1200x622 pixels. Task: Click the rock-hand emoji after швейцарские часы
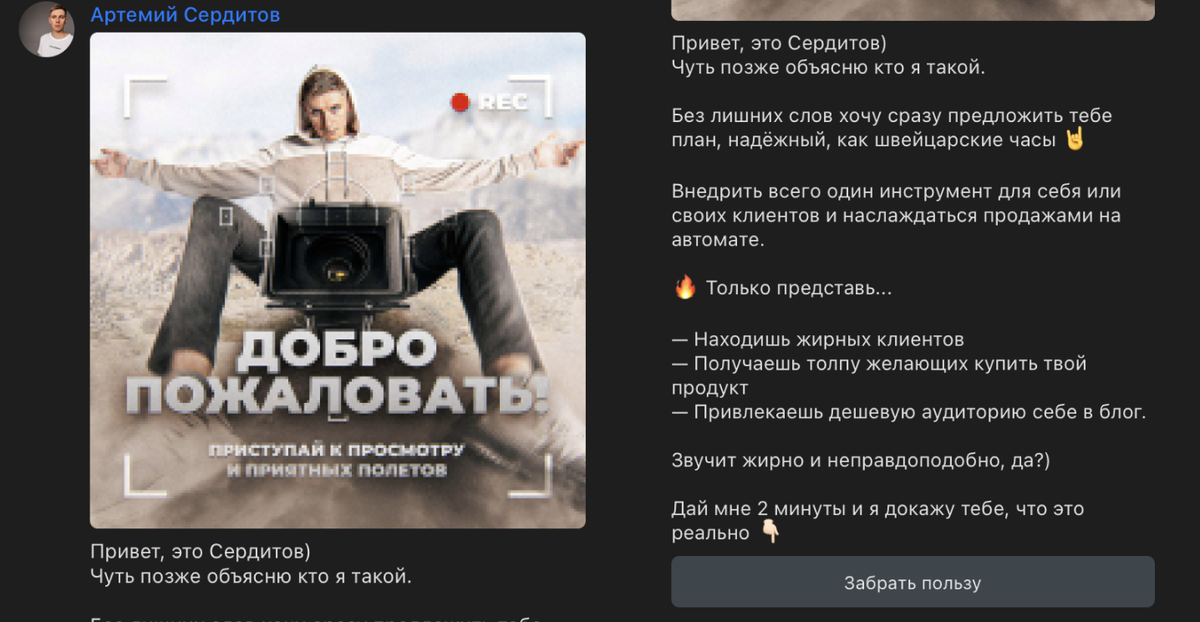(x=1074, y=139)
